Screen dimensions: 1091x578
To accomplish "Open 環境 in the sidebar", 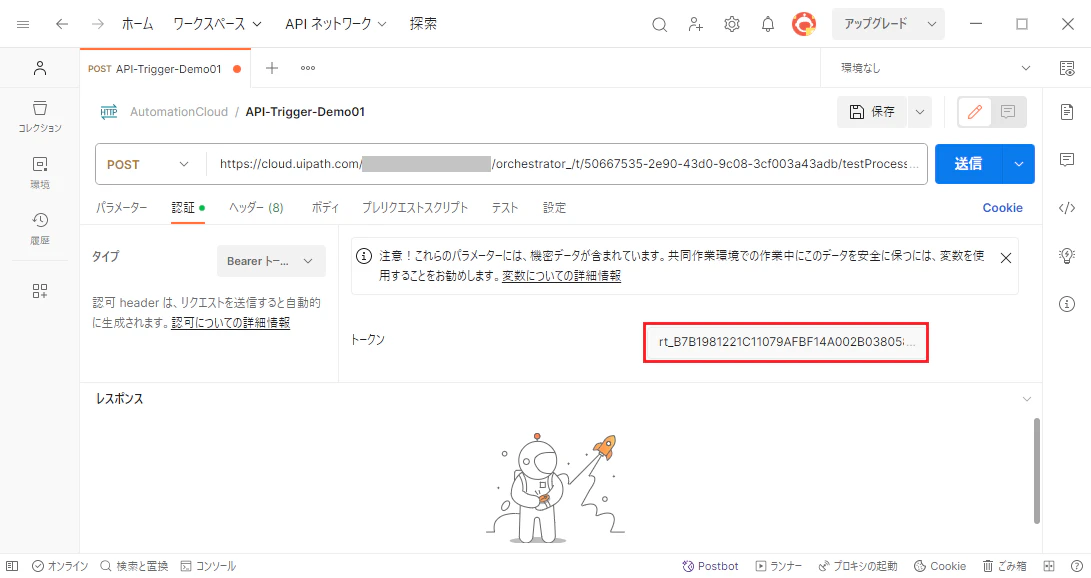I will 40,172.
